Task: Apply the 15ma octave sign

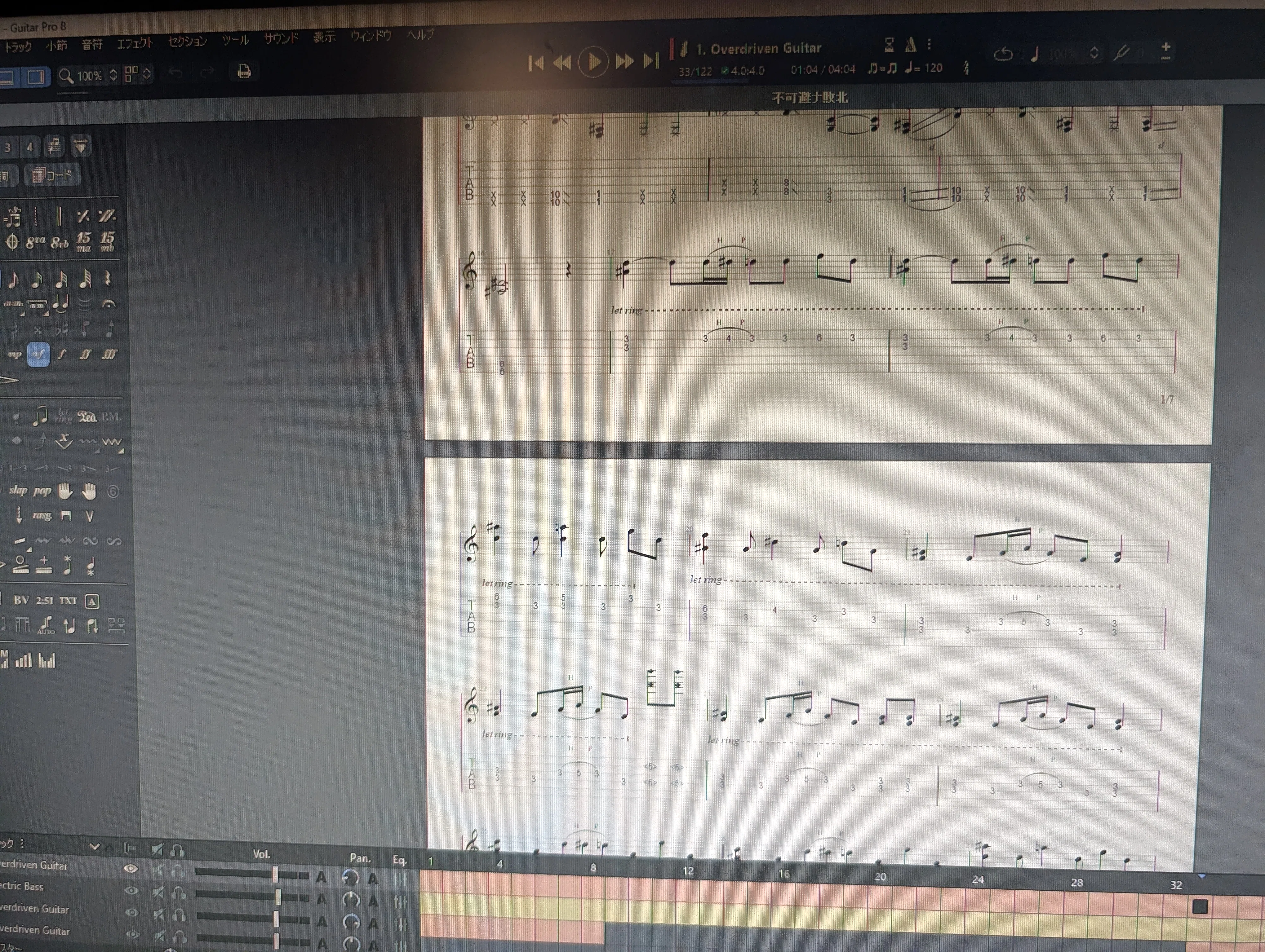Action: (83, 242)
